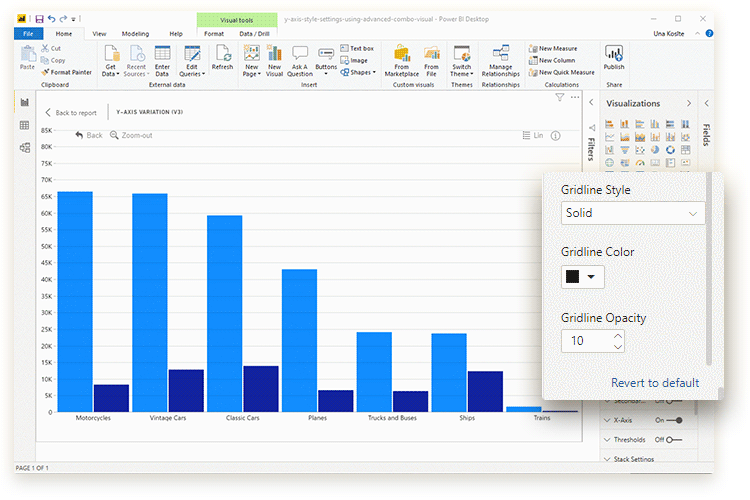Expand the Stack Settings section
Viewport: 750px width, 500px height.
pos(607,459)
